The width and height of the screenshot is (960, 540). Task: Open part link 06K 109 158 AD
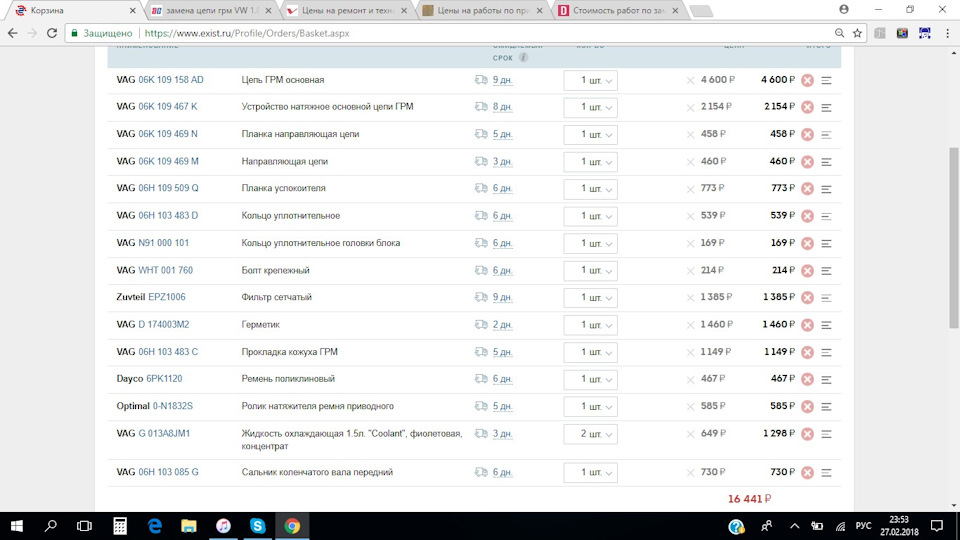click(171, 80)
